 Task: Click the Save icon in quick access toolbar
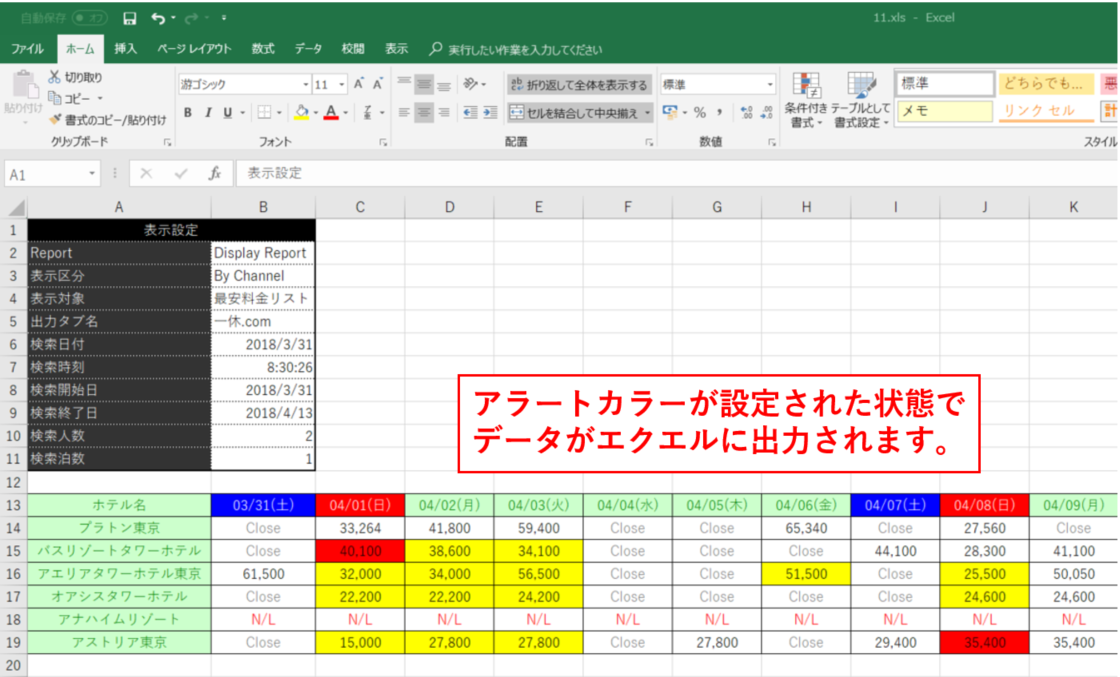[129, 18]
